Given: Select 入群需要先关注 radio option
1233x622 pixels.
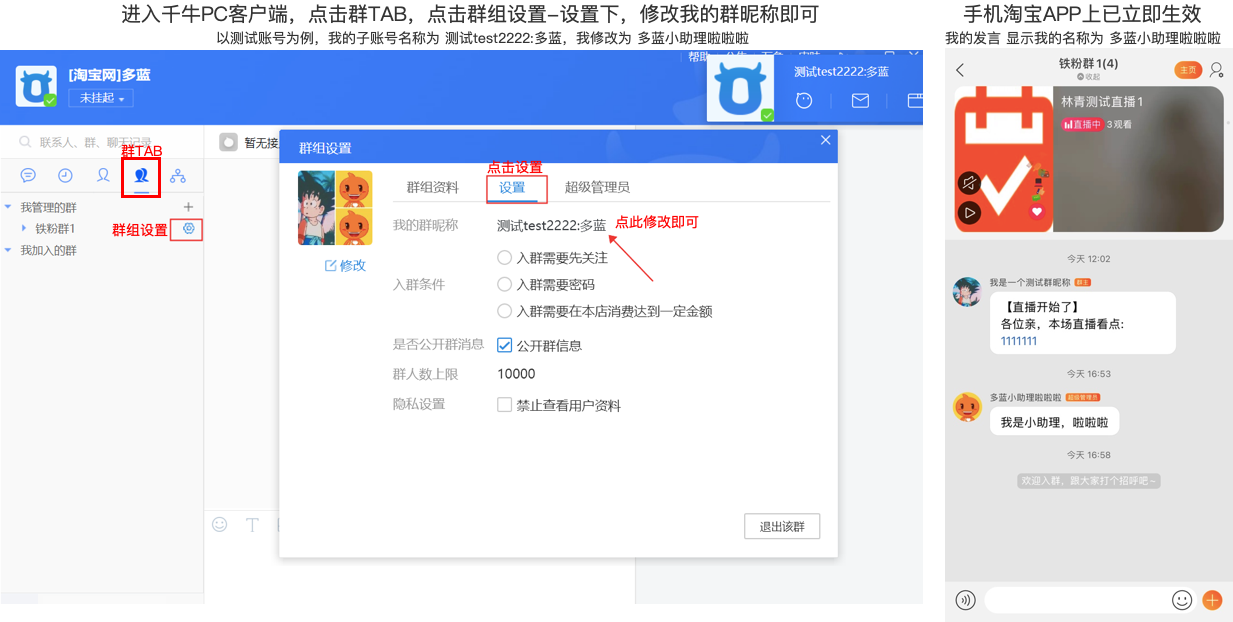Looking at the screenshot, I should [x=505, y=257].
